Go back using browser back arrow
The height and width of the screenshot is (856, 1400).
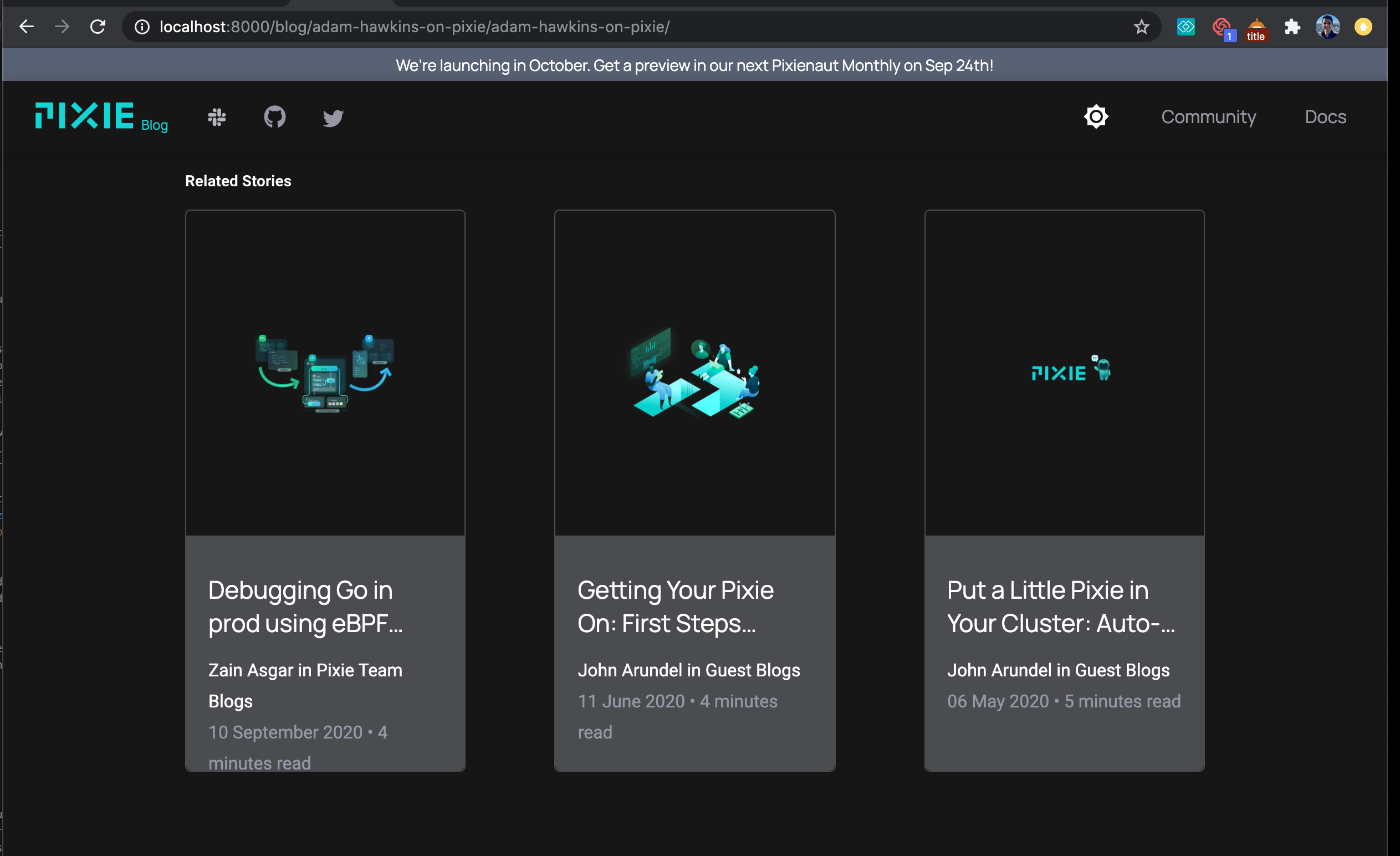coord(26,27)
